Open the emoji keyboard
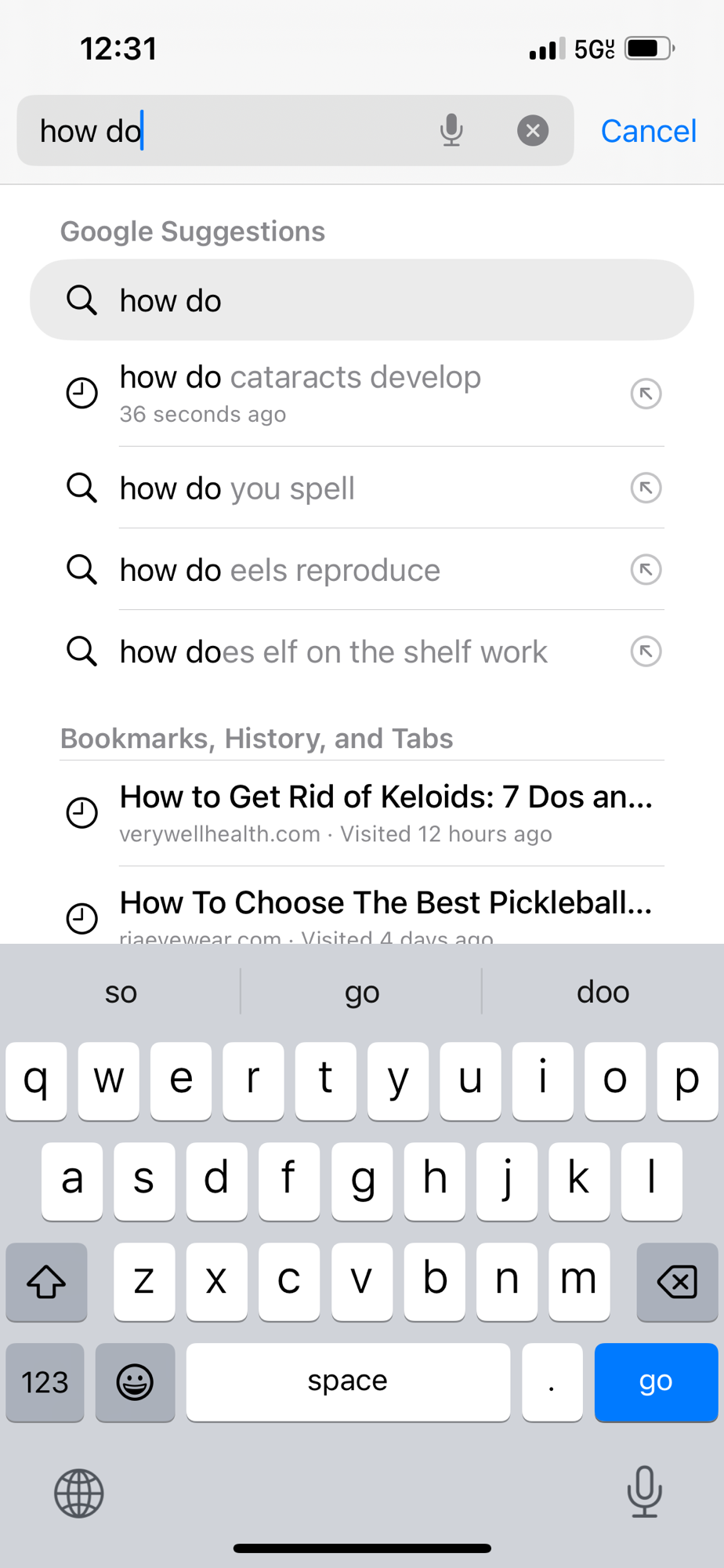The height and width of the screenshot is (1568, 724). (135, 1382)
